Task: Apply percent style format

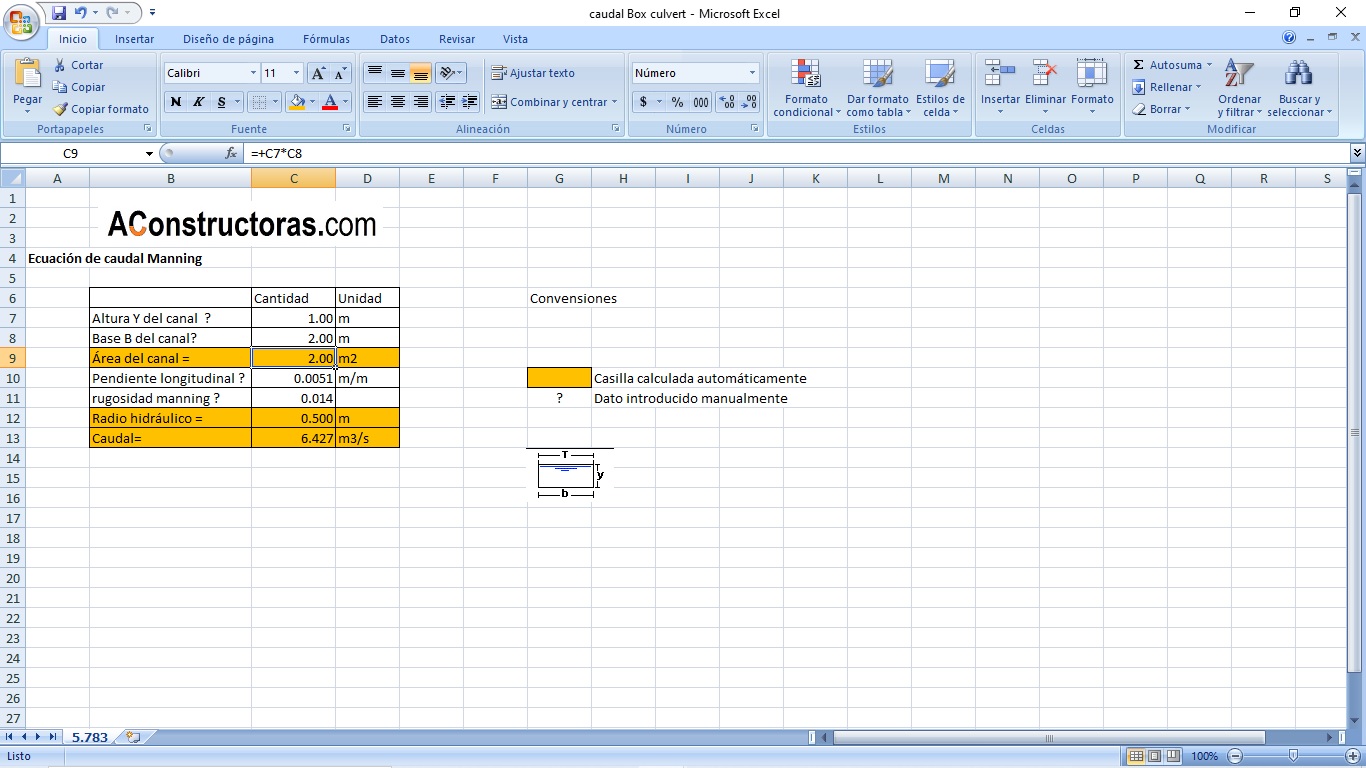Action: (x=677, y=102)
